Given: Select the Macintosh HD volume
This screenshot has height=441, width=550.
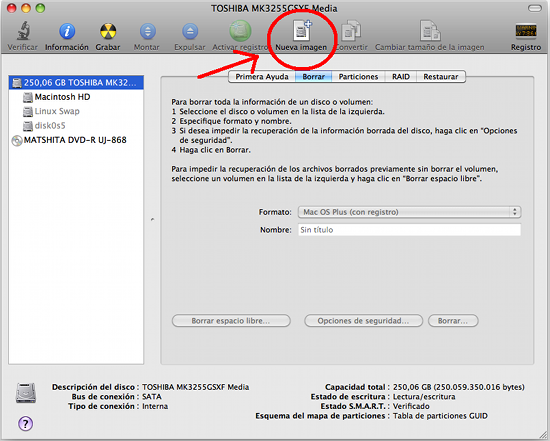Looking at the screenshot, I should (76, 97).
